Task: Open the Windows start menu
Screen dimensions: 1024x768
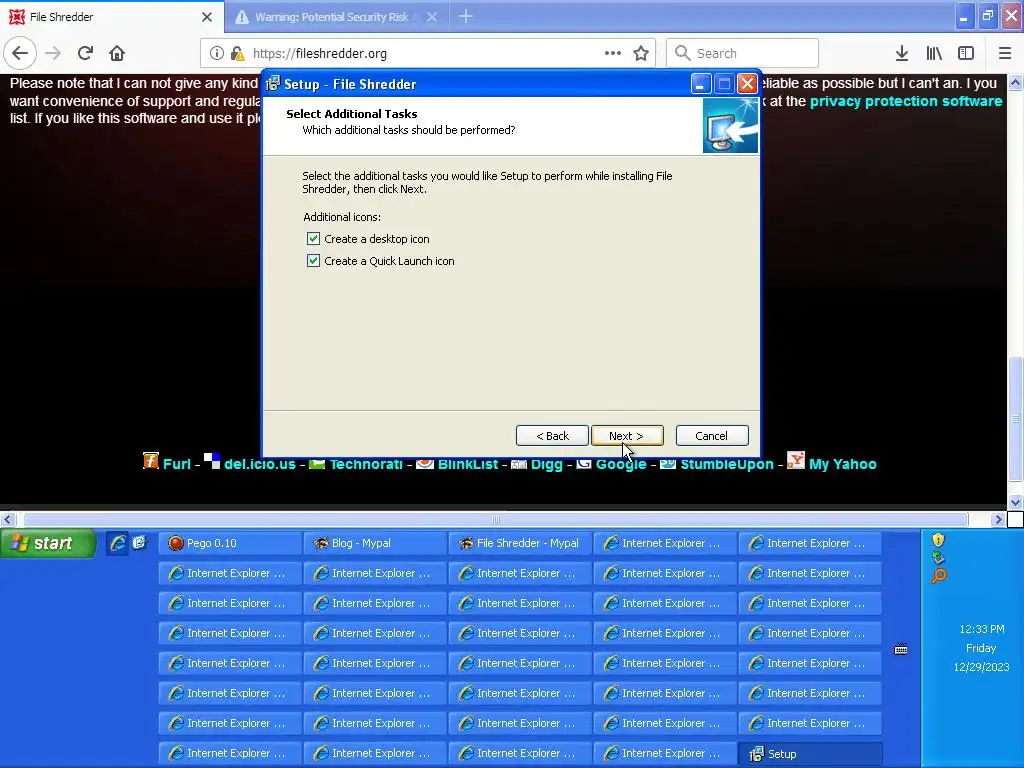Action: (x=48, y=543)
